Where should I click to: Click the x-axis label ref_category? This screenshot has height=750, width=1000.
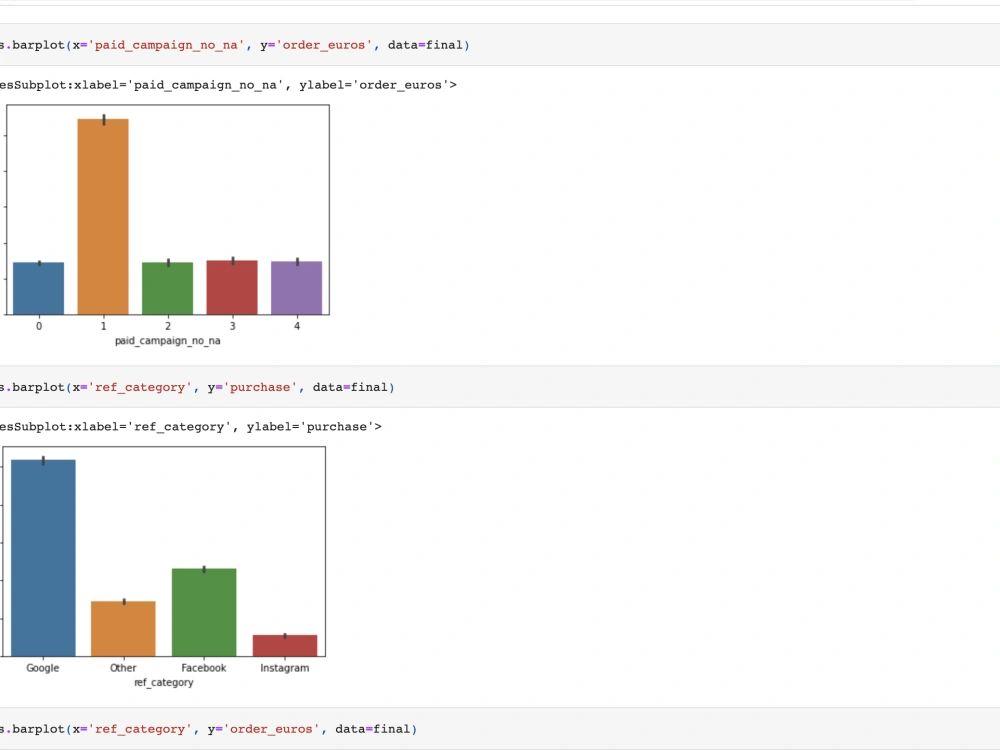pyautogui.click(x=163, y=682)
